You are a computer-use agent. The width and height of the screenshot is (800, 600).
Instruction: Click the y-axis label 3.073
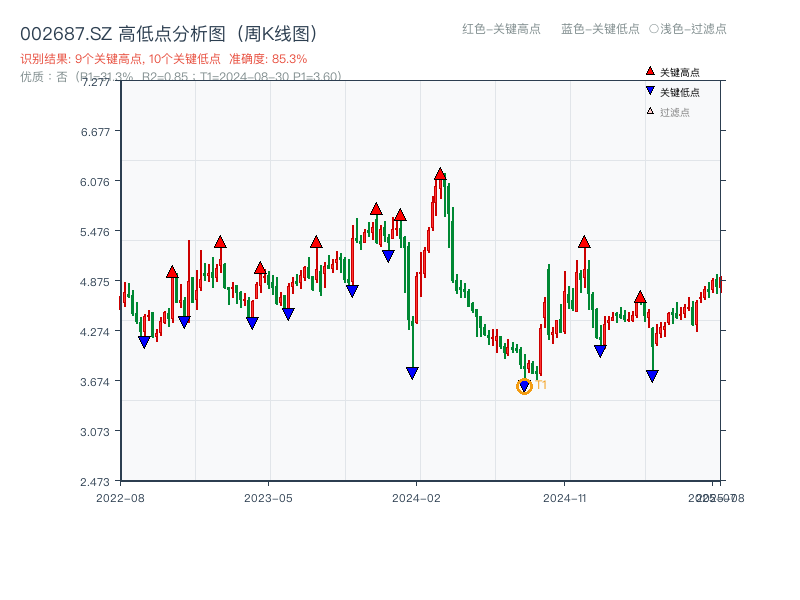95,432
